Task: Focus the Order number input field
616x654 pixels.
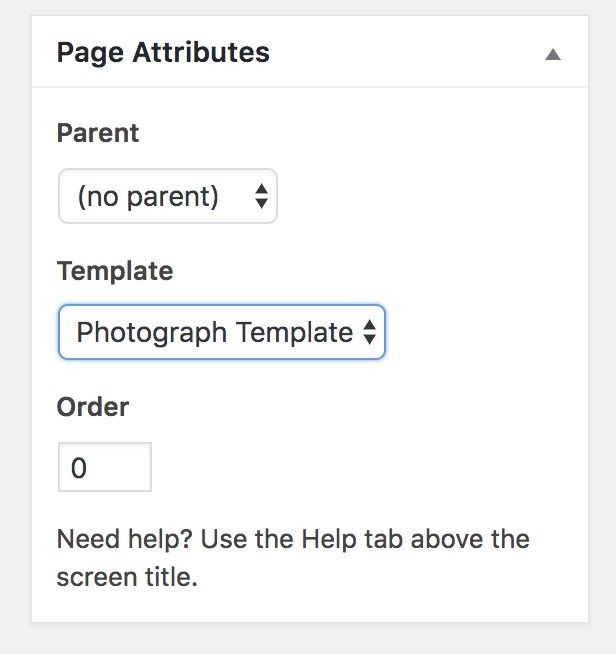Action: (105, 468)
